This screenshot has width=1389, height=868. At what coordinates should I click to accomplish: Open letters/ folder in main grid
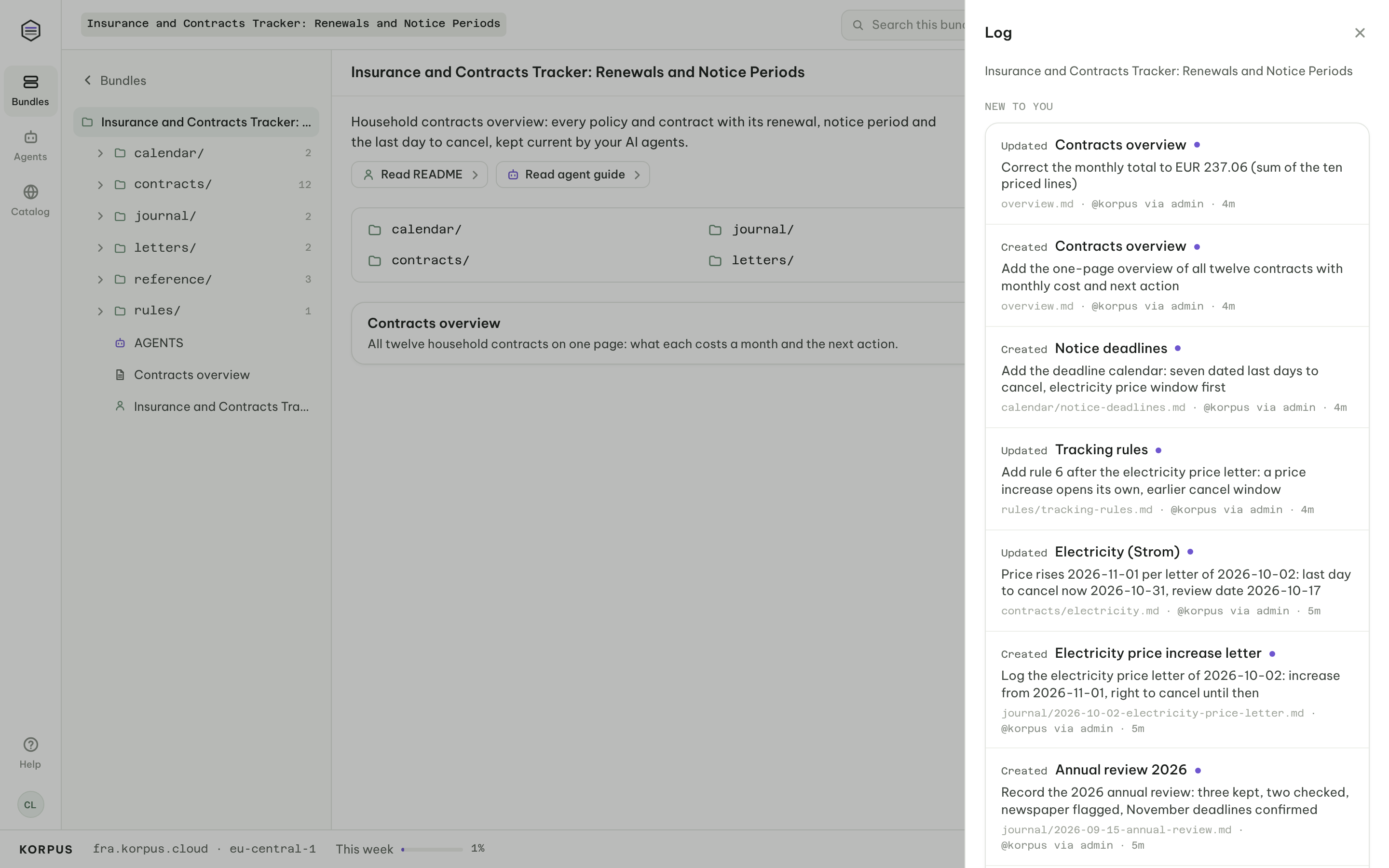[x=752, y=260]
